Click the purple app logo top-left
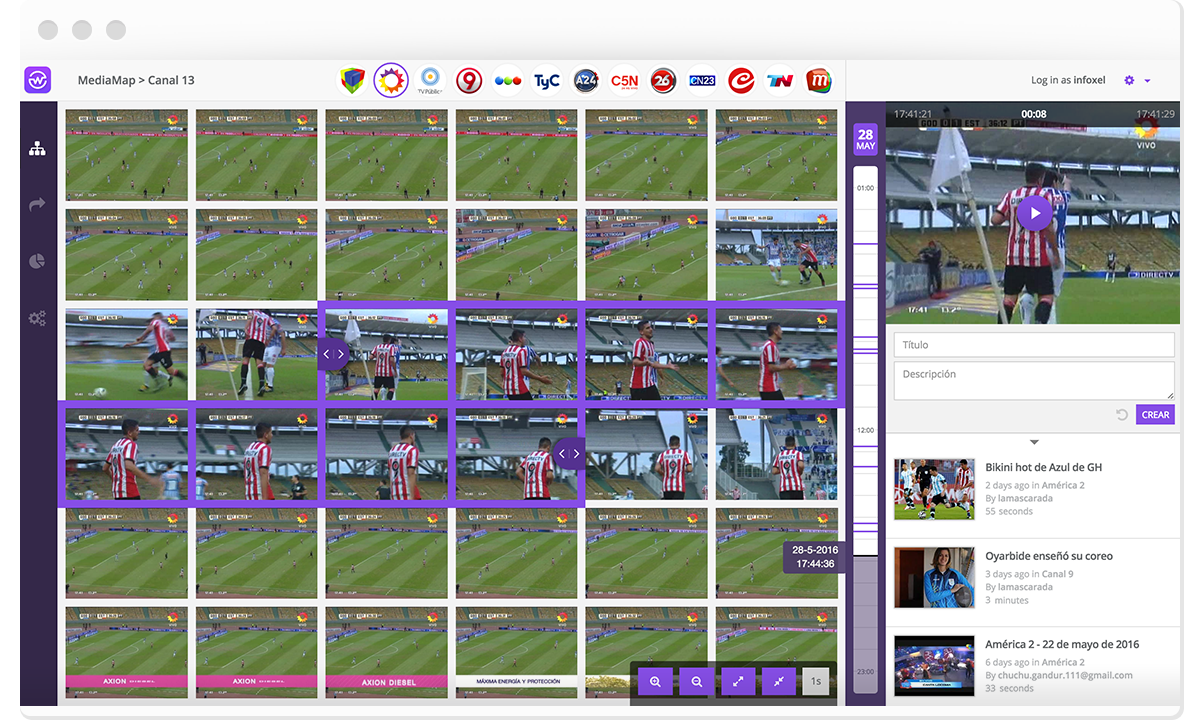The width and height of the screenshot is (1200, 720). [x=38, y=80]
